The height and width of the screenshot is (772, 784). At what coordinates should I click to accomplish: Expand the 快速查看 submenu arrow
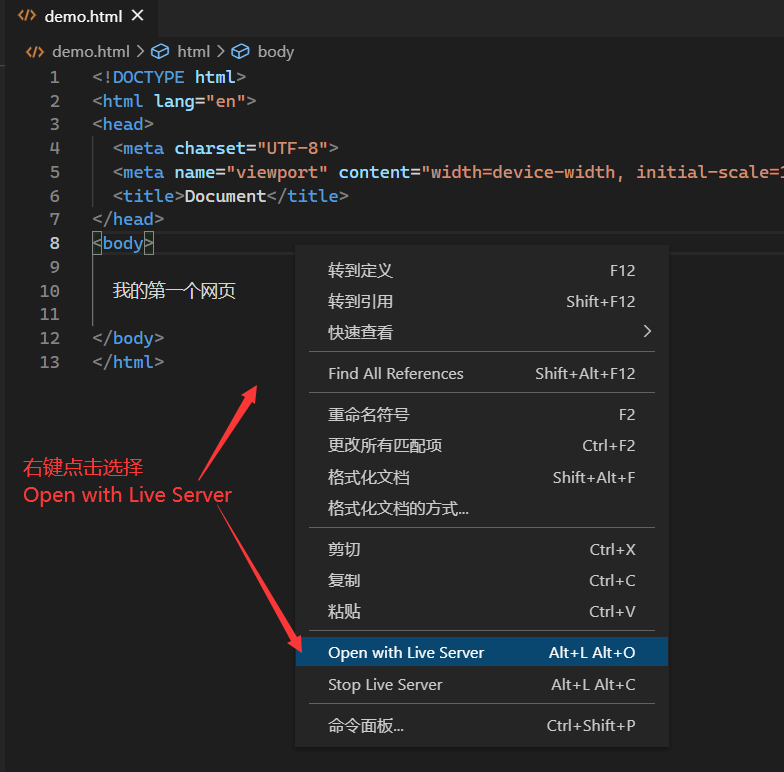646,331
